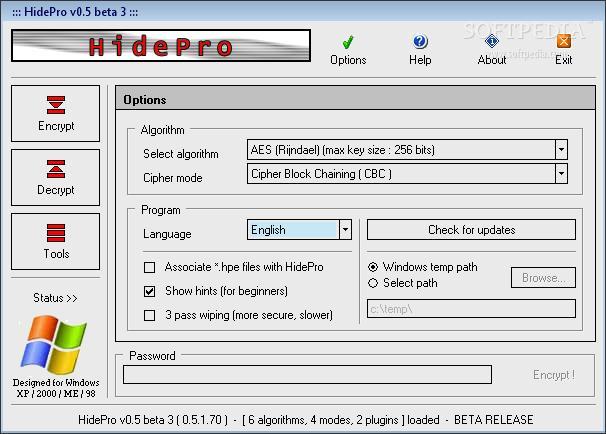Click Designed for Windows XP text
This screenshot has width=606, height=434.
[56, 388]
